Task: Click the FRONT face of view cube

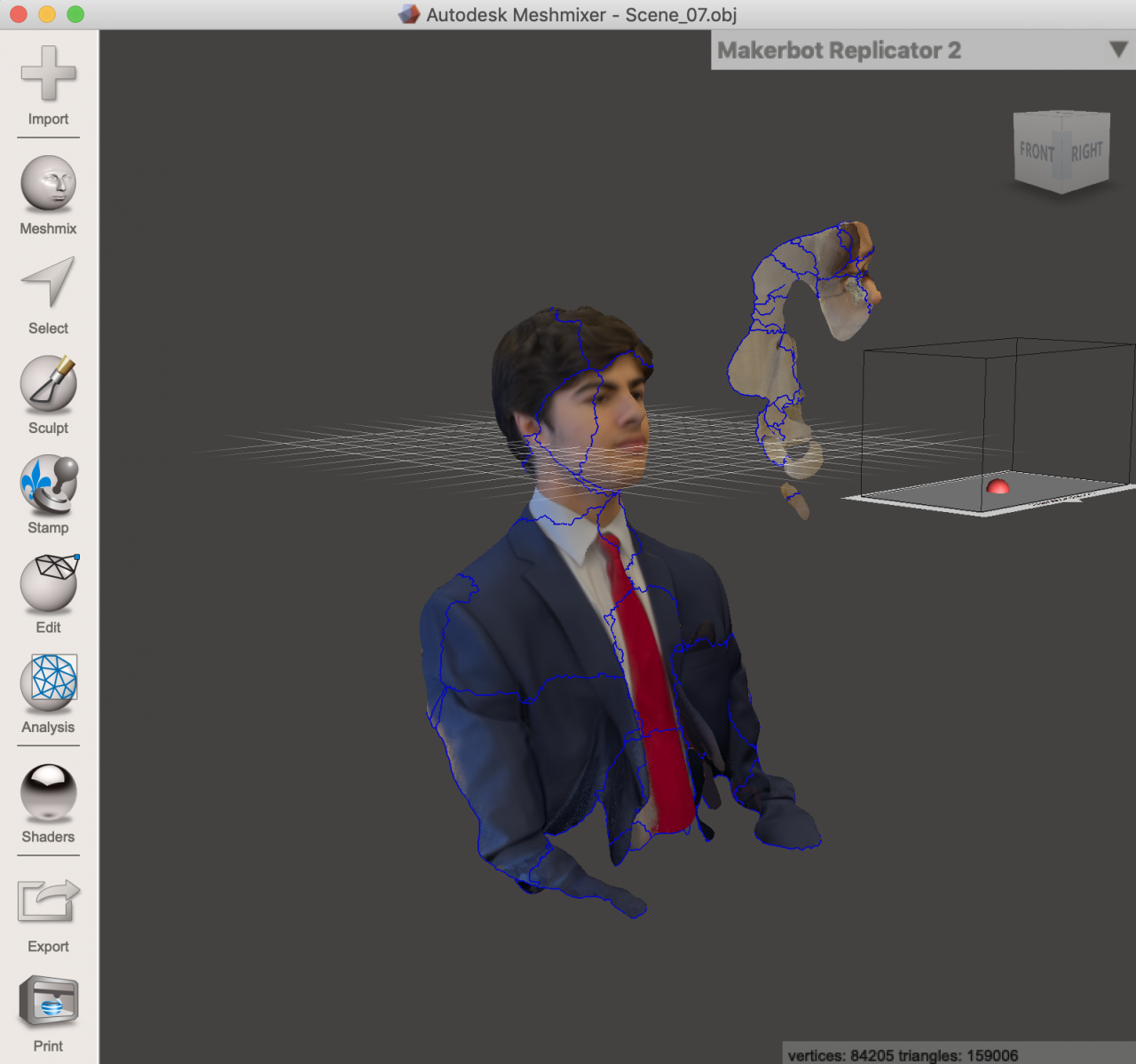Action: tap(1037, 153)
